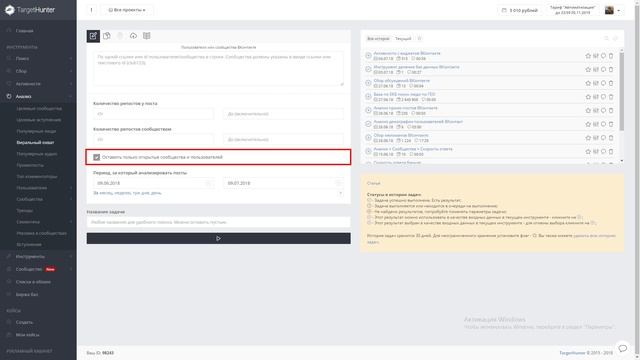Star the 'Сбор обсуждений ВКонтакте' history task
The height and width of the screenshot is (360, 640).
(588, 83)
